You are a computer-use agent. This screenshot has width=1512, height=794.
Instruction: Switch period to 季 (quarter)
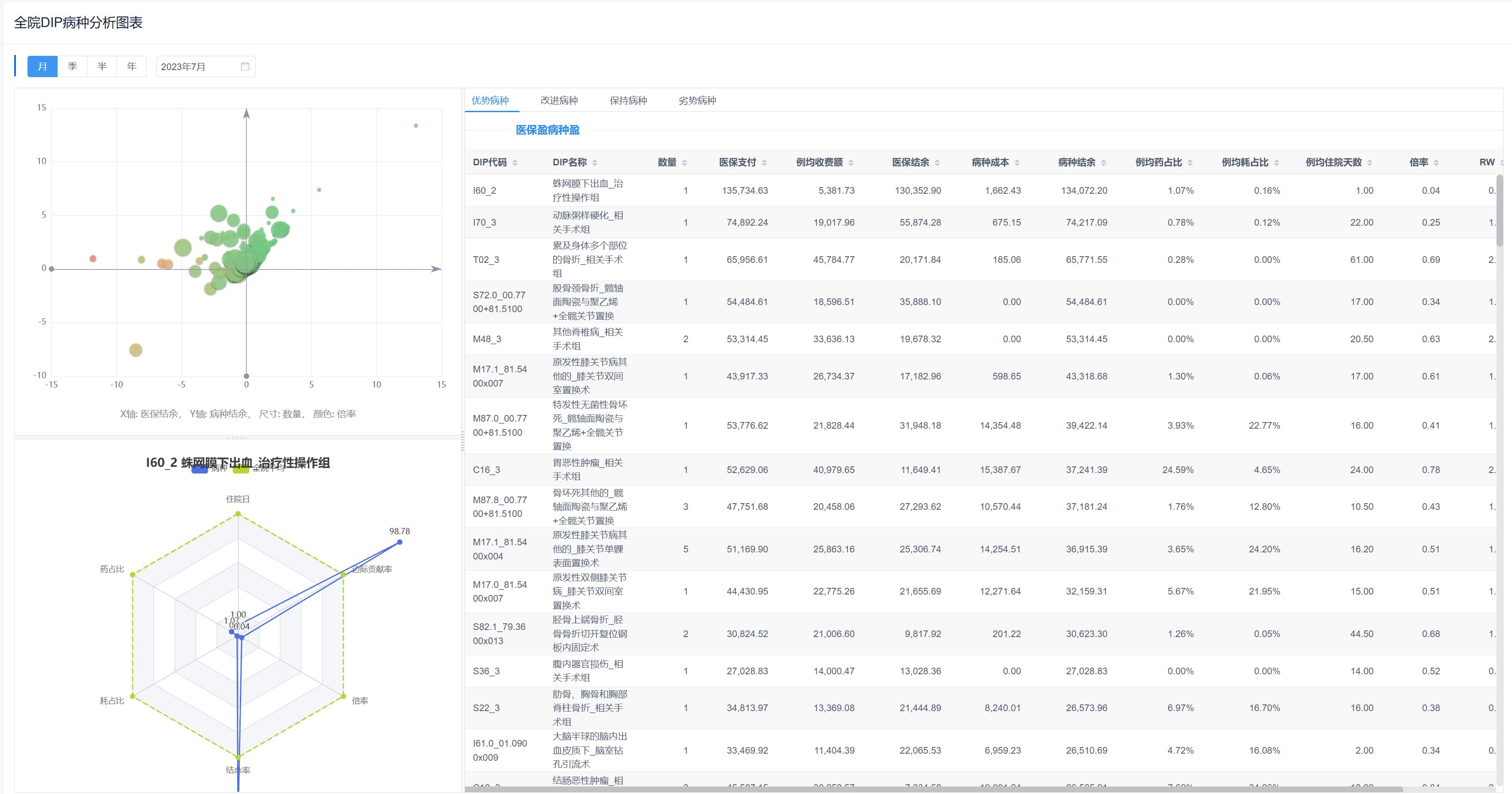click(72, 66)
